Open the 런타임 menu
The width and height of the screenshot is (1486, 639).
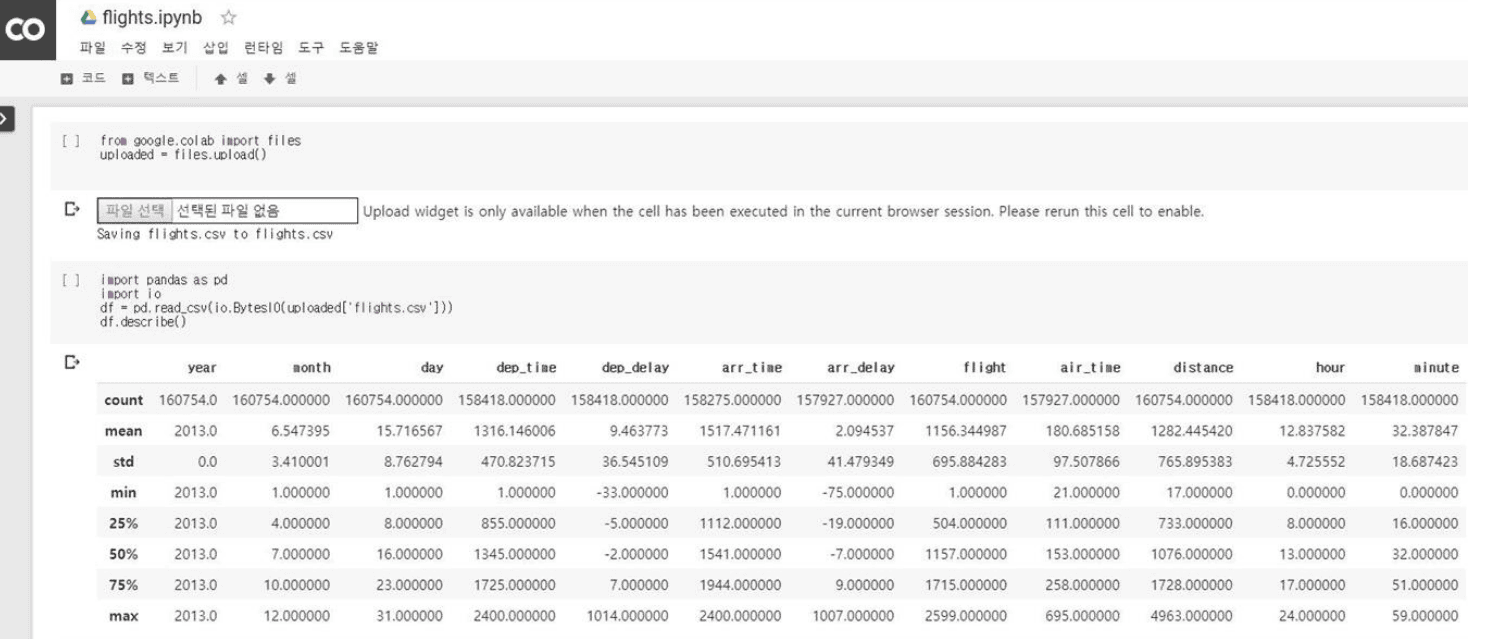point(264,48)
